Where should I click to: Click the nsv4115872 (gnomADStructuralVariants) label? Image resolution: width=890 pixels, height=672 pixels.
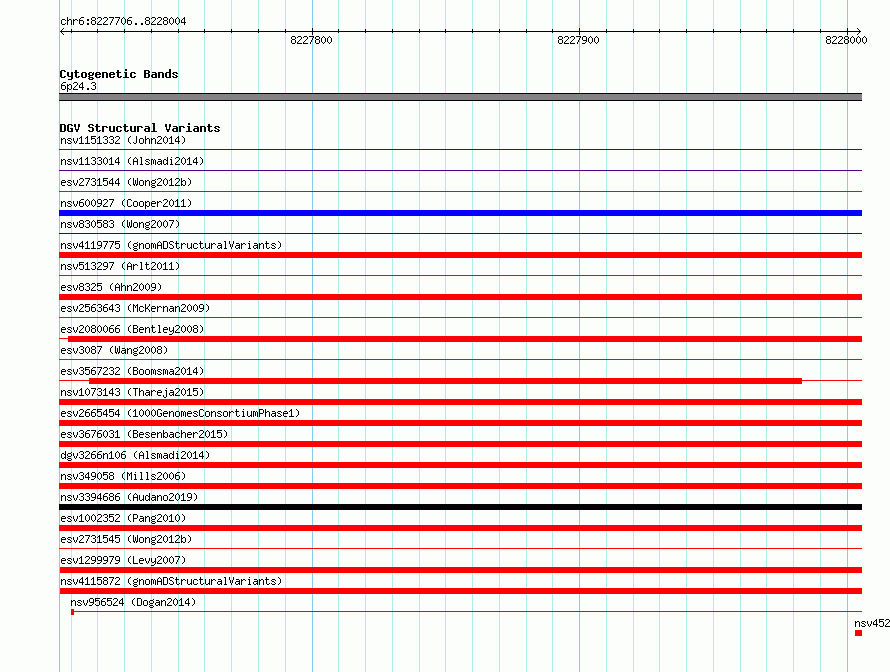(171, 581)
